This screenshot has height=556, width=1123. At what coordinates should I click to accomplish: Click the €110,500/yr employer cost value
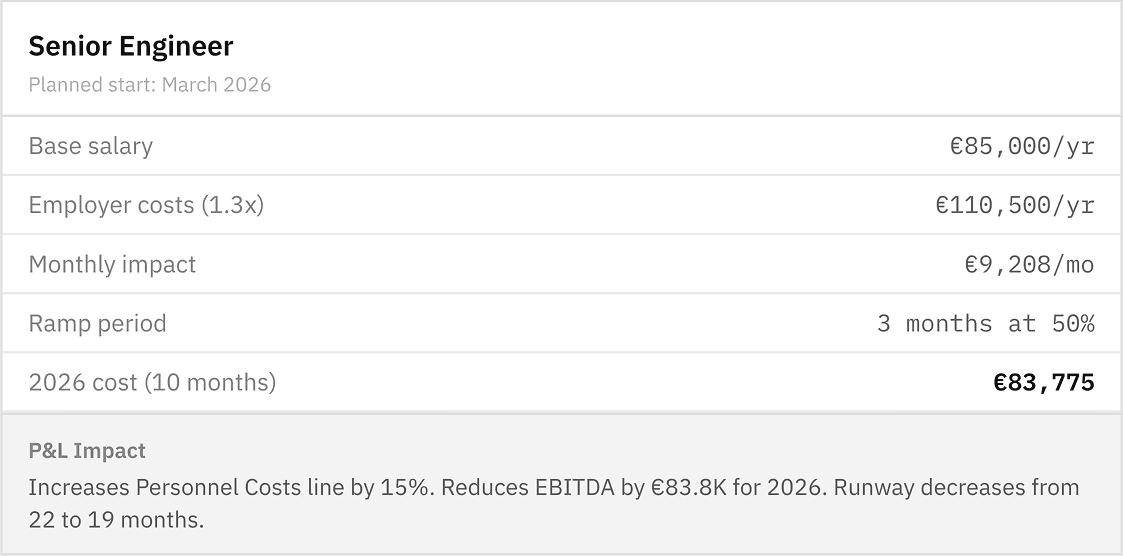coord(1014,205)
